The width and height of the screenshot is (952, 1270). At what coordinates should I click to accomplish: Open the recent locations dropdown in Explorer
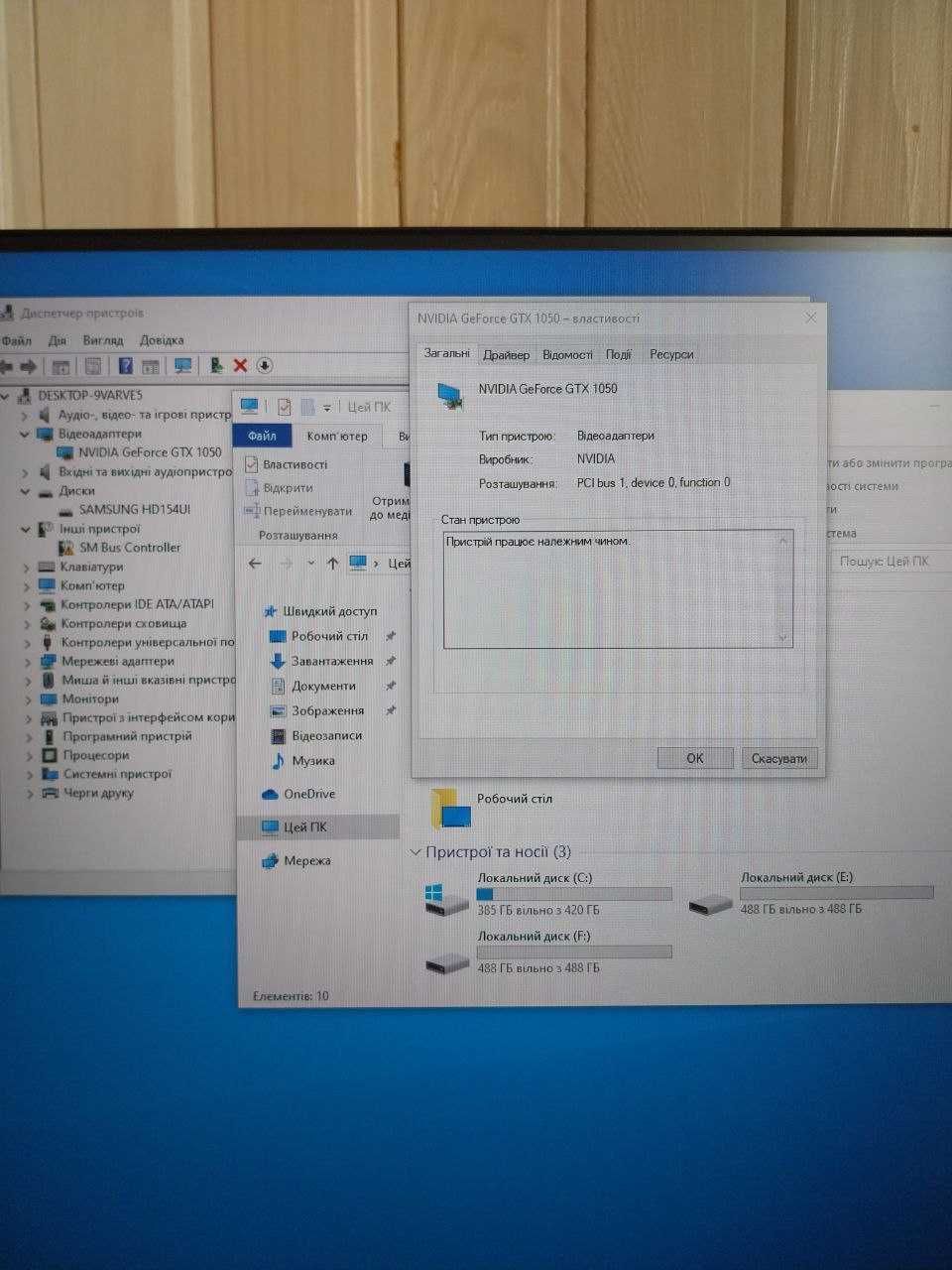[x=310, y=564]
